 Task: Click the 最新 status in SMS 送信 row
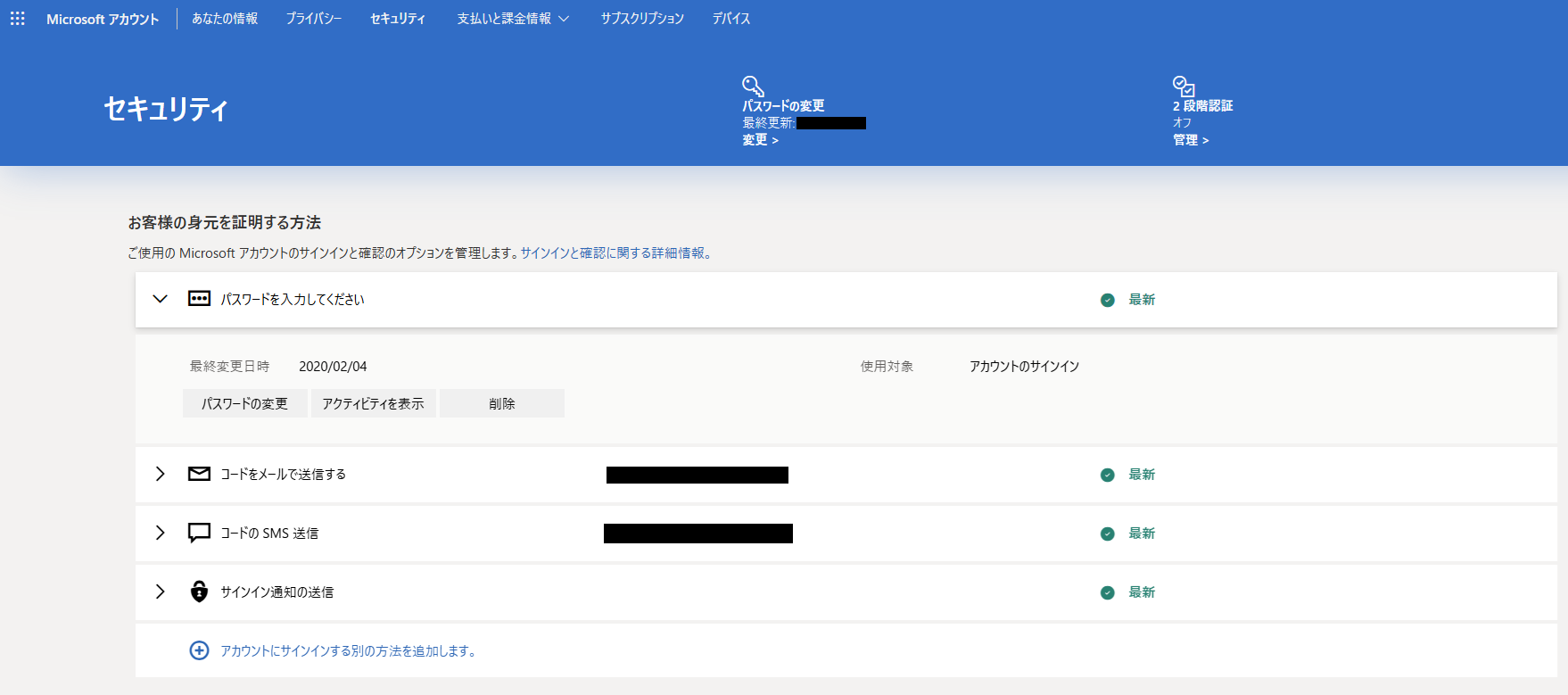(x=1142, y=534)
